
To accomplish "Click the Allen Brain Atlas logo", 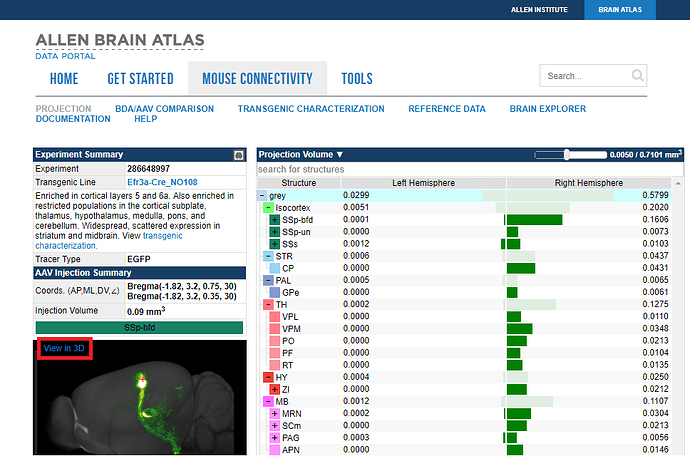I will (x=120, y=40).
